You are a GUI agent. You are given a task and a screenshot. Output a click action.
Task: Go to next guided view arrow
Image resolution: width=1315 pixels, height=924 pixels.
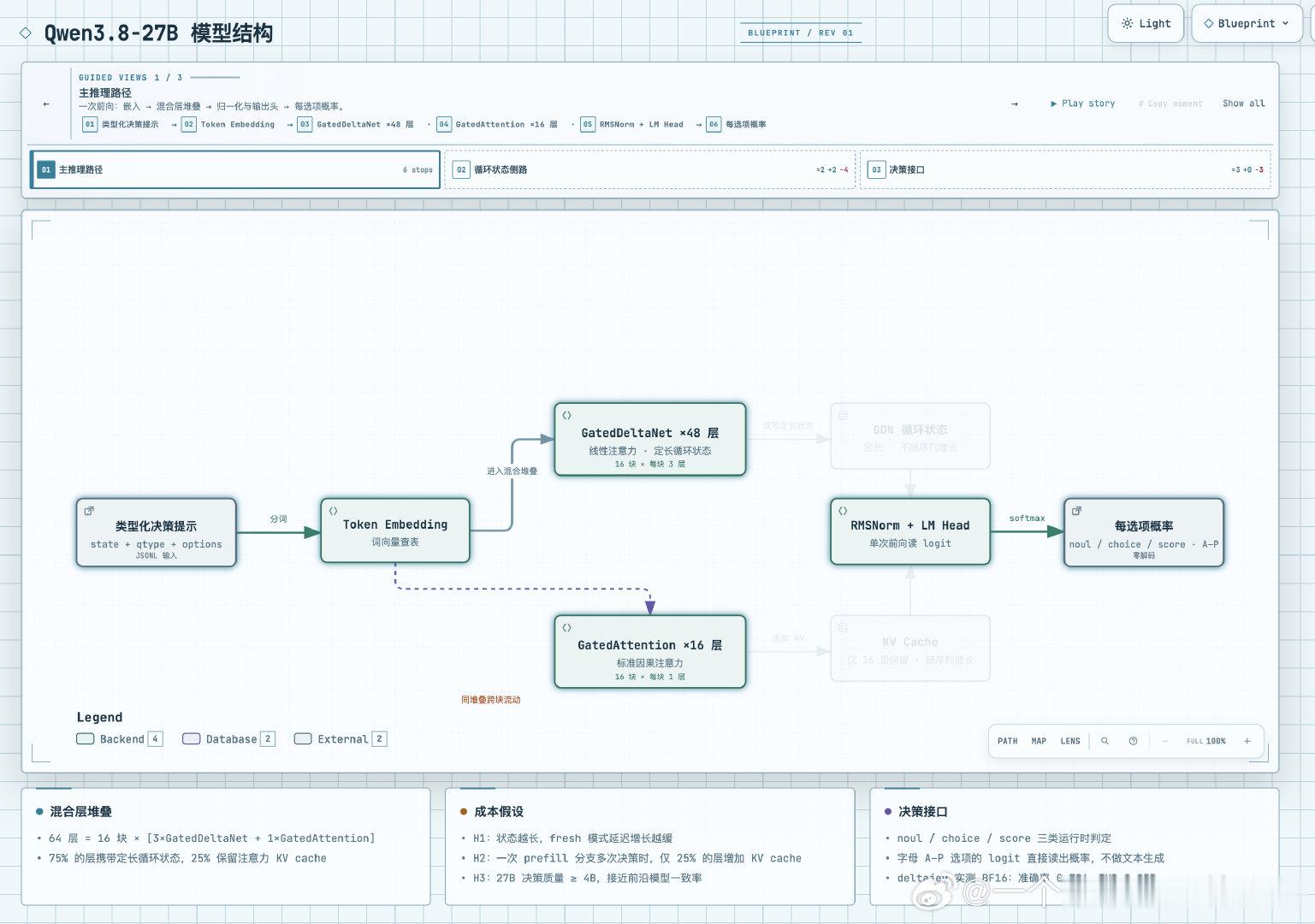click(1015, 104)
